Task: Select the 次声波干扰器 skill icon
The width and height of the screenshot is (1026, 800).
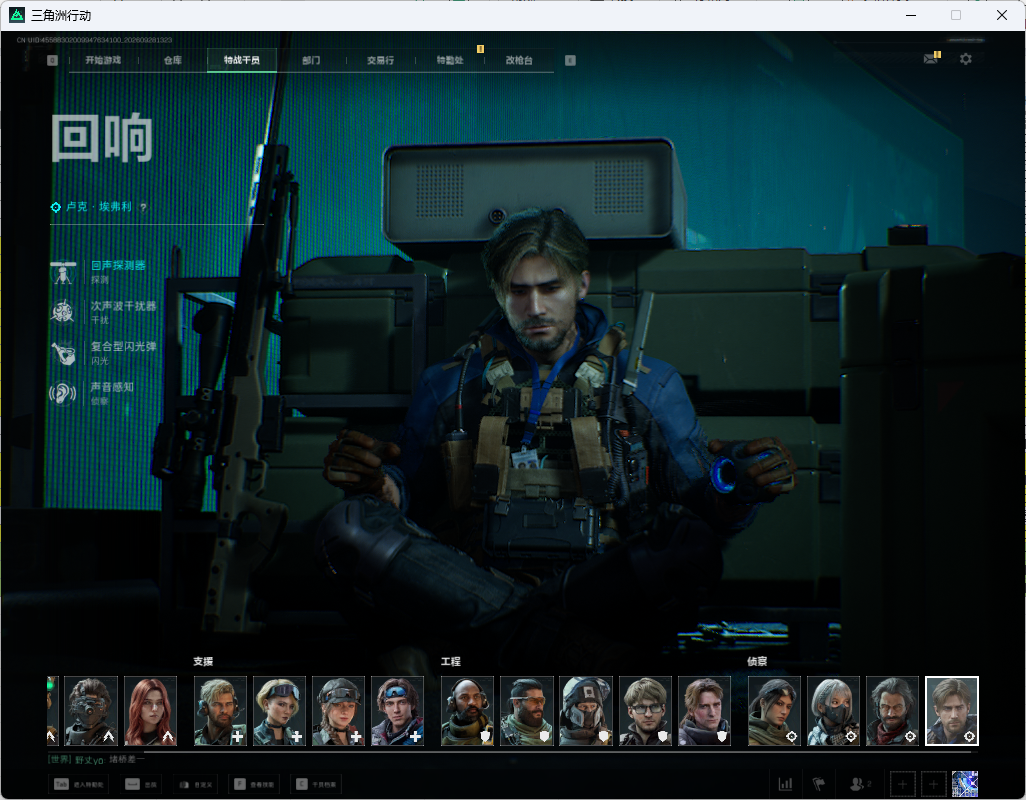Action: [x=63, y=312]
